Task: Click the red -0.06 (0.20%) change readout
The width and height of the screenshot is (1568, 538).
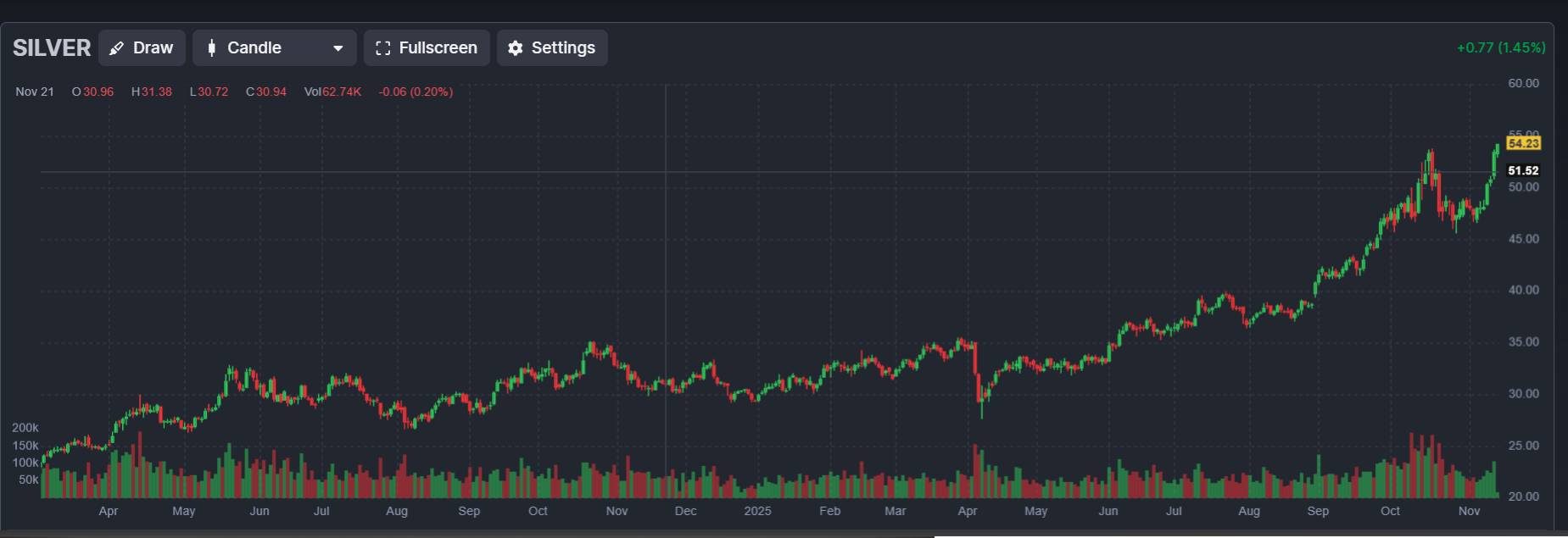Action: 416,92
